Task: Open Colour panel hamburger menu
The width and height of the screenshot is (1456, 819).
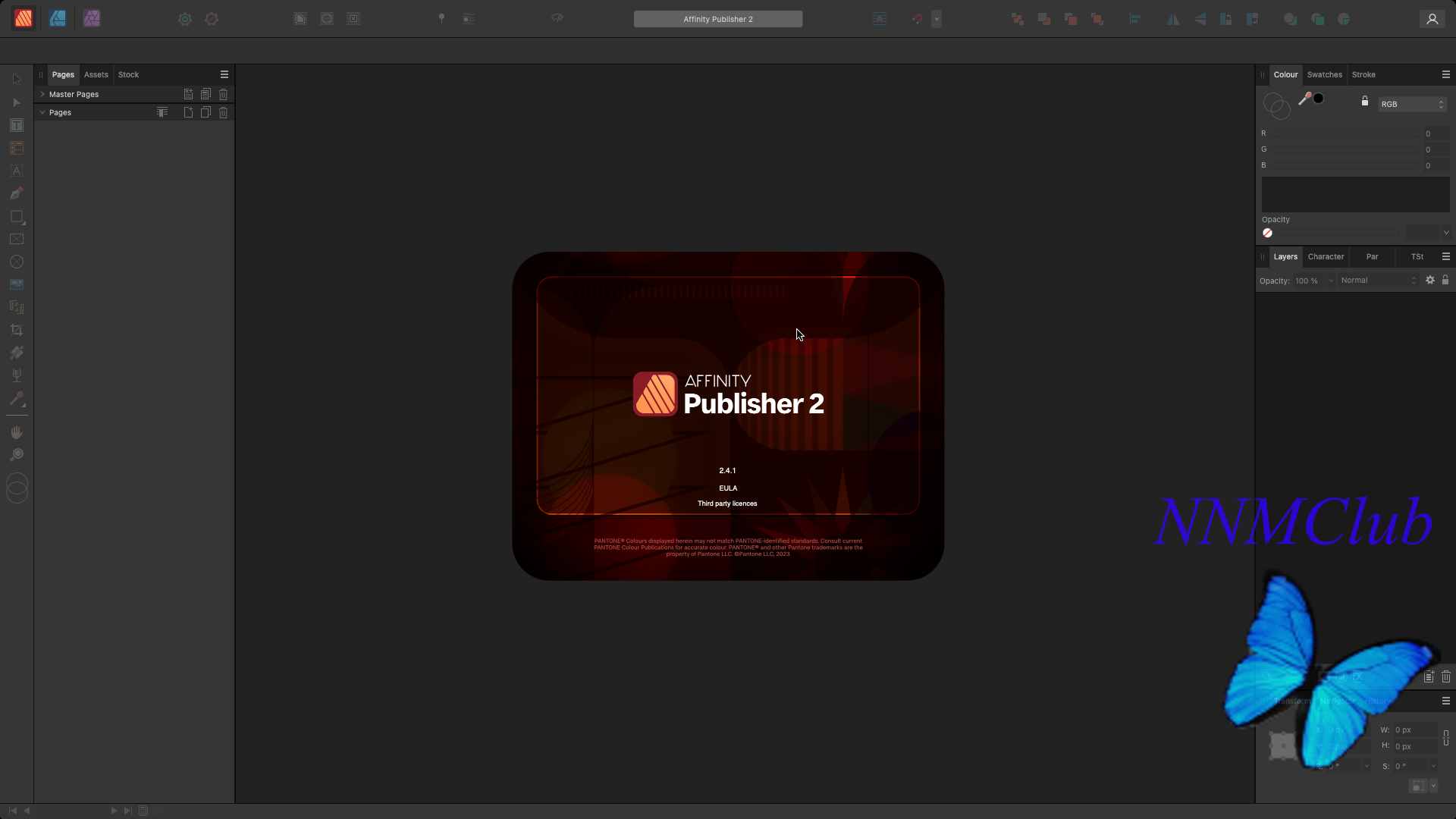Action: click(1446, 74)
